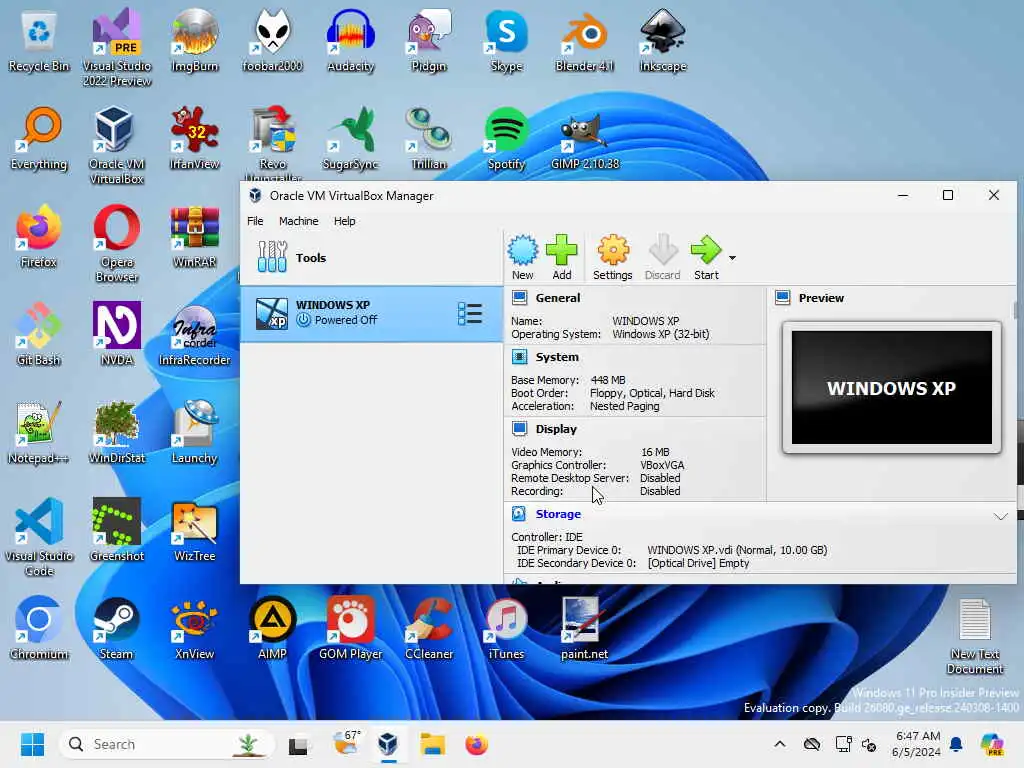
Task: Click the General section header
Action: 558,298
